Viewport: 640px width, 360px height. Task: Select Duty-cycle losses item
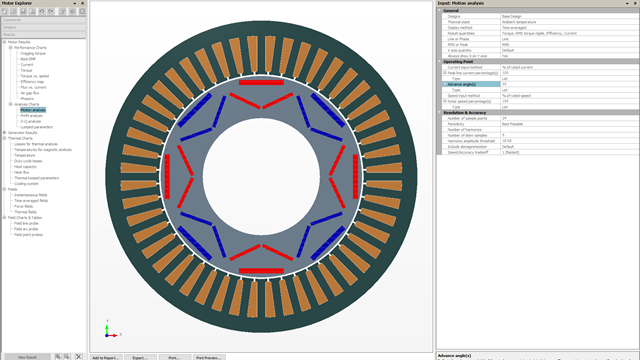click(x=28, y=161)
